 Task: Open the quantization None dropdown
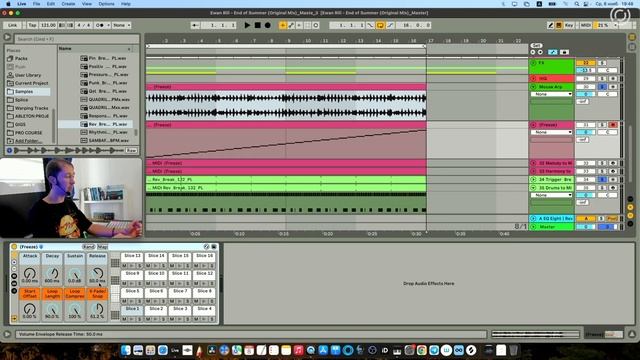coord(122,25)
